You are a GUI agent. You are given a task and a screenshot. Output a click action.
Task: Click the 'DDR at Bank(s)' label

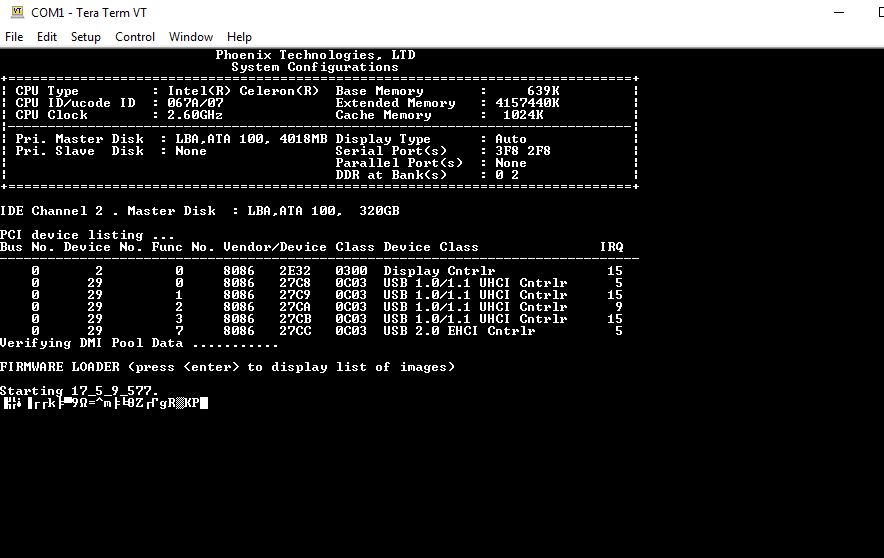pyautogui.click(x=391, y=175)
